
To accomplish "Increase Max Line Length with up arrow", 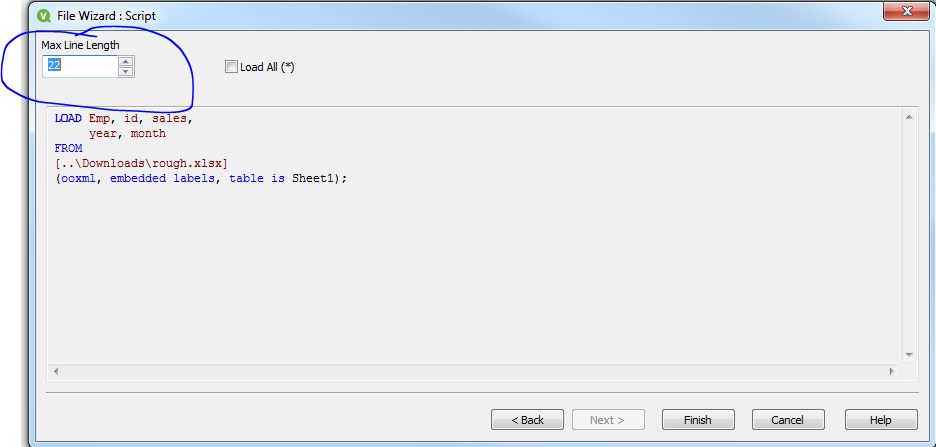I will (x=125, y=61).
